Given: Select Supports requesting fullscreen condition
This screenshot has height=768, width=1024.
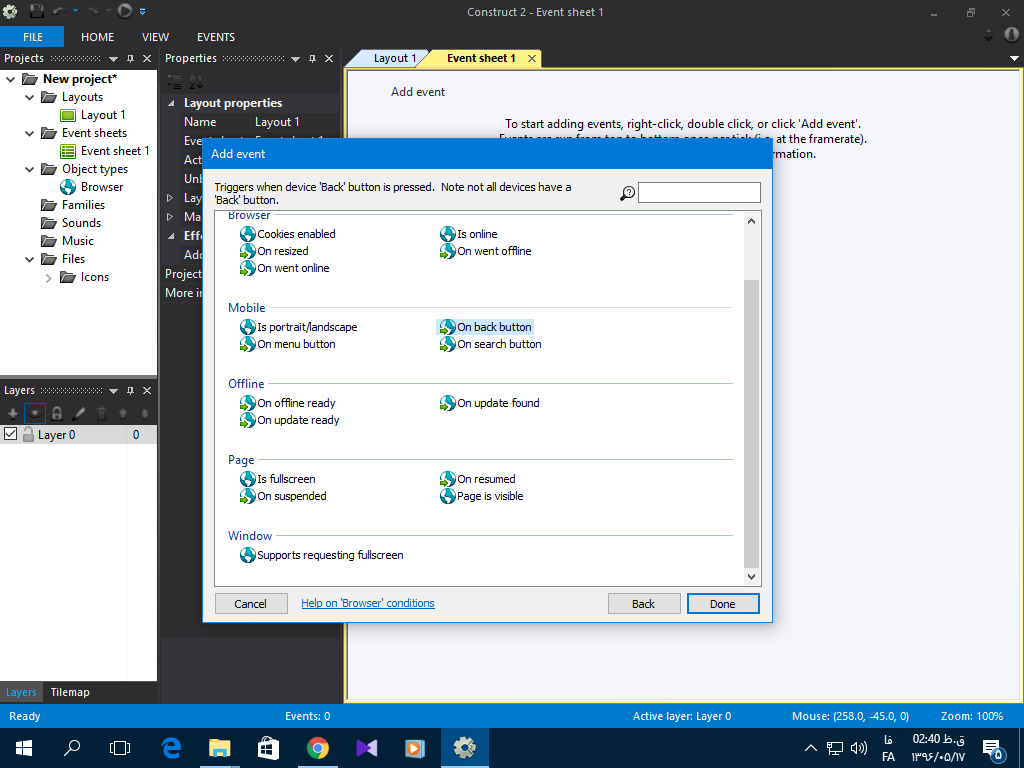Looking at the screenshot, I should [x=322, y=555].
